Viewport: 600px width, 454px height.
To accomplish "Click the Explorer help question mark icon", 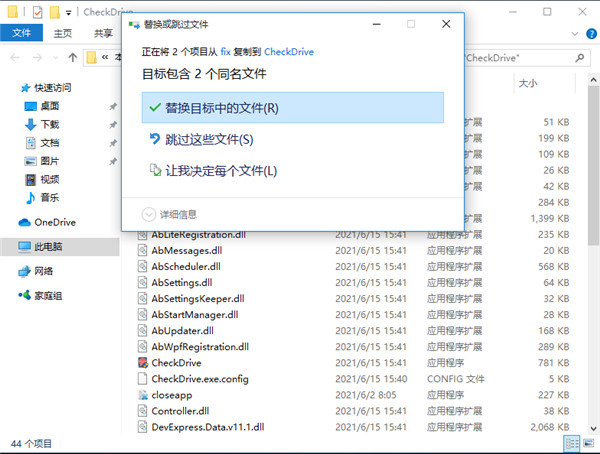I will 591,34.
